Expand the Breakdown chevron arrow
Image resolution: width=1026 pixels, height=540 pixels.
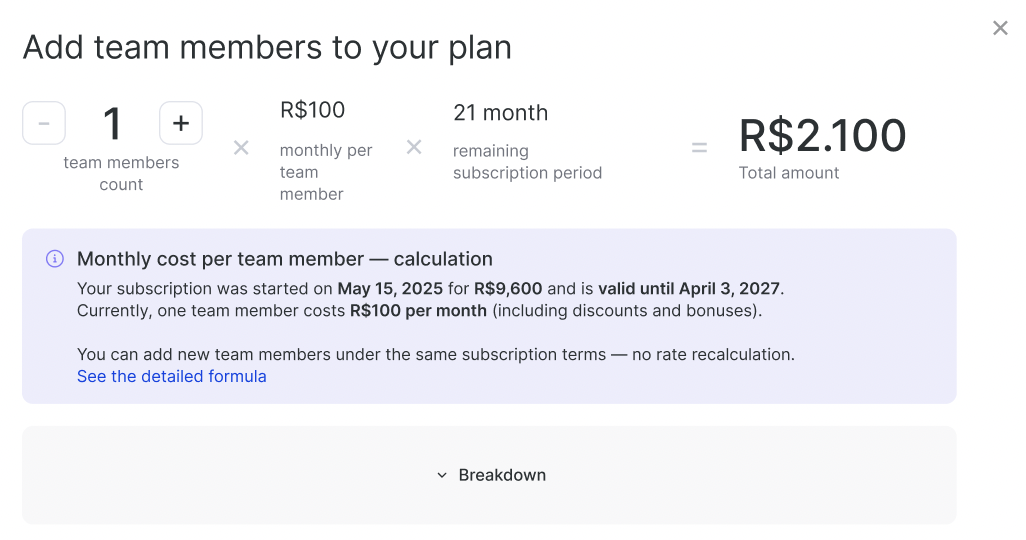[442, 475]
